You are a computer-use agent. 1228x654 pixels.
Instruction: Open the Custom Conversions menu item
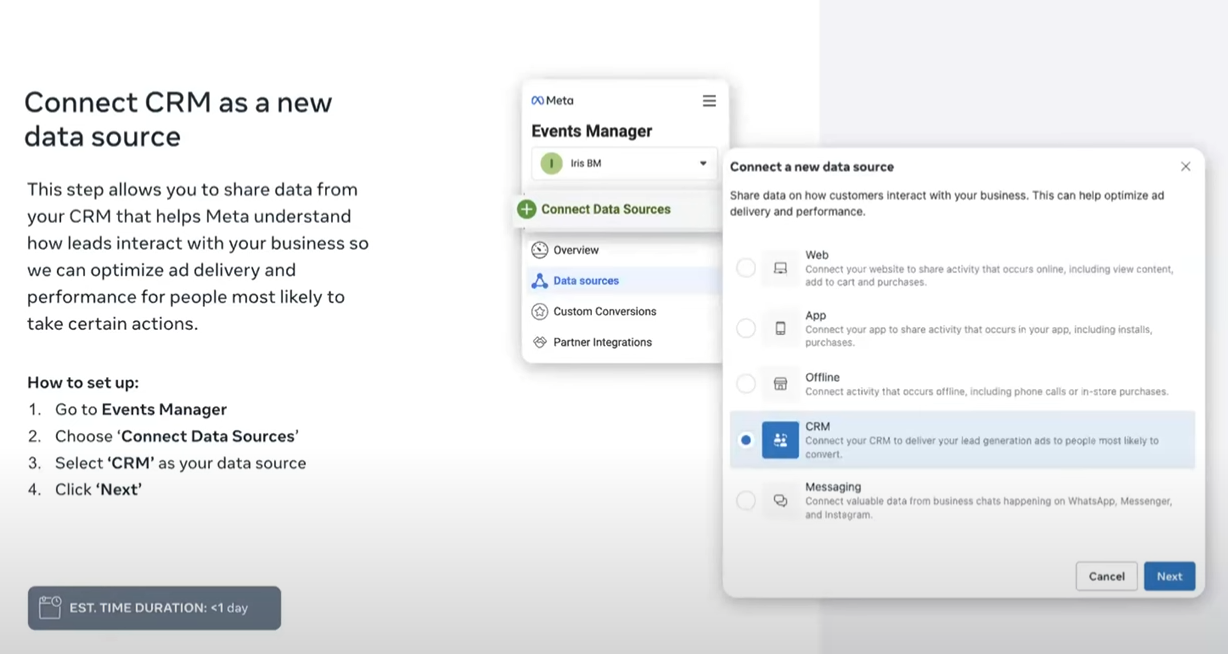pos(604,311)
